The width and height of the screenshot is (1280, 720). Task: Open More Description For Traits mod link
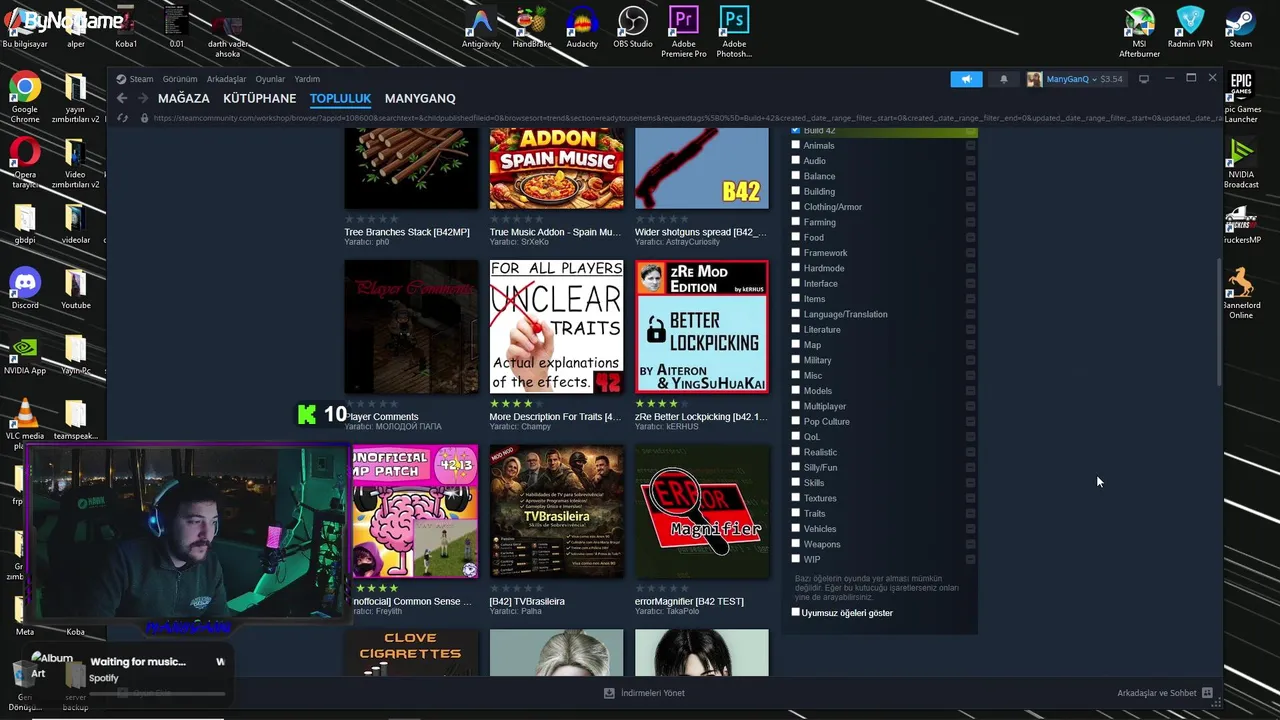coord(555,417)
